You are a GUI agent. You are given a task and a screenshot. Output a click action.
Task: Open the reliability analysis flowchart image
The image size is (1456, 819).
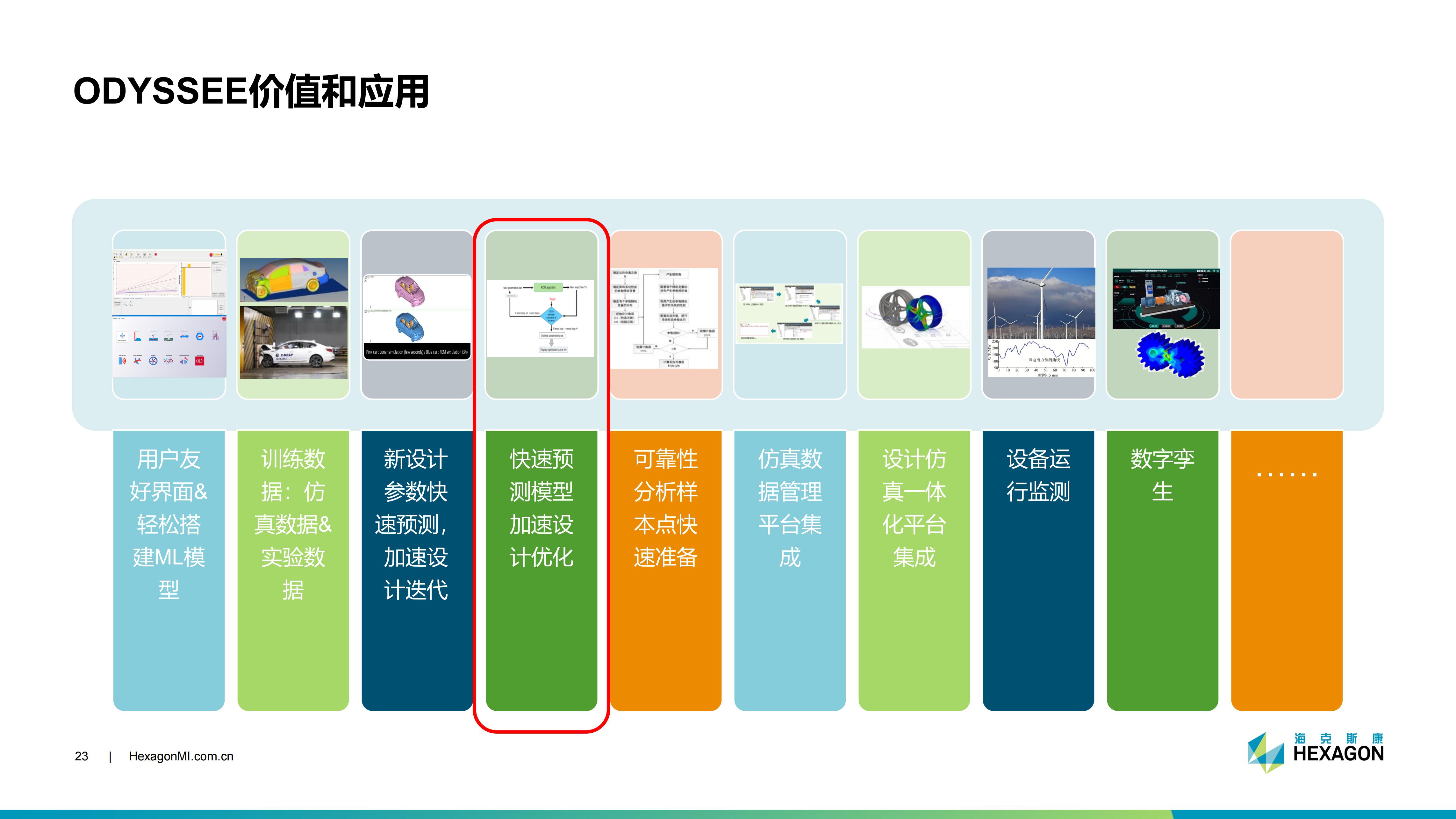[x=664, y=319]
